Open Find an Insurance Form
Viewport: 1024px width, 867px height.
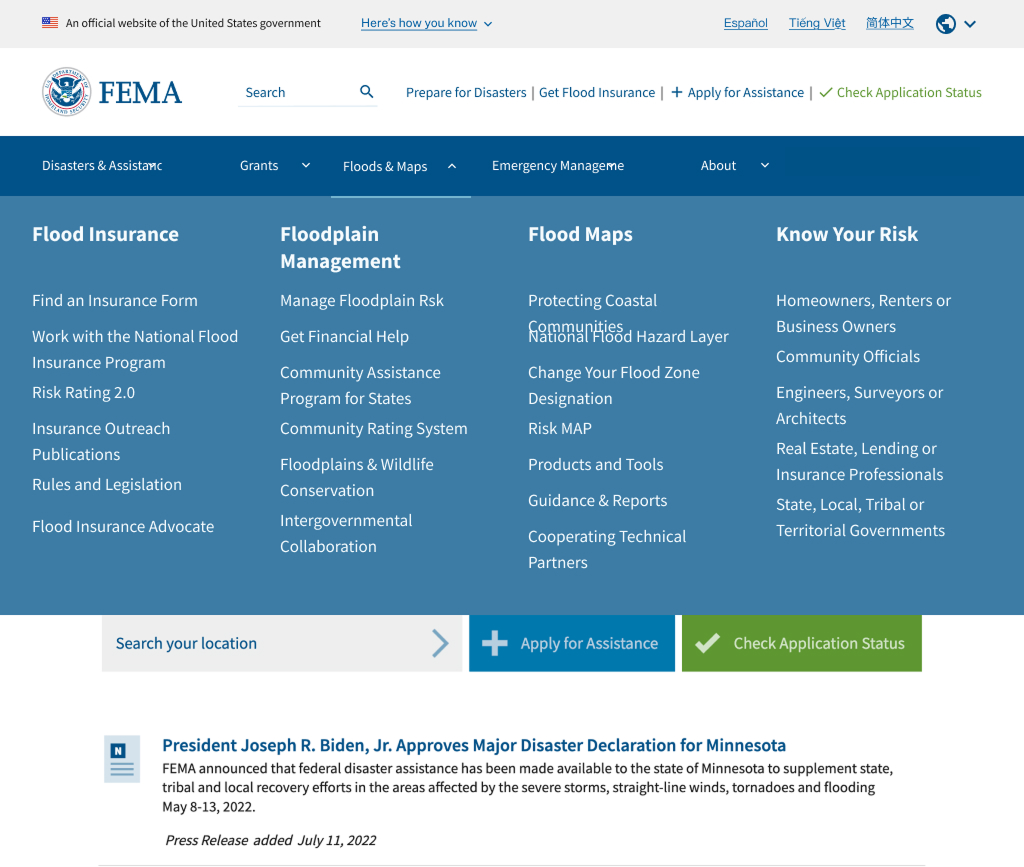[x=115, y=300]
